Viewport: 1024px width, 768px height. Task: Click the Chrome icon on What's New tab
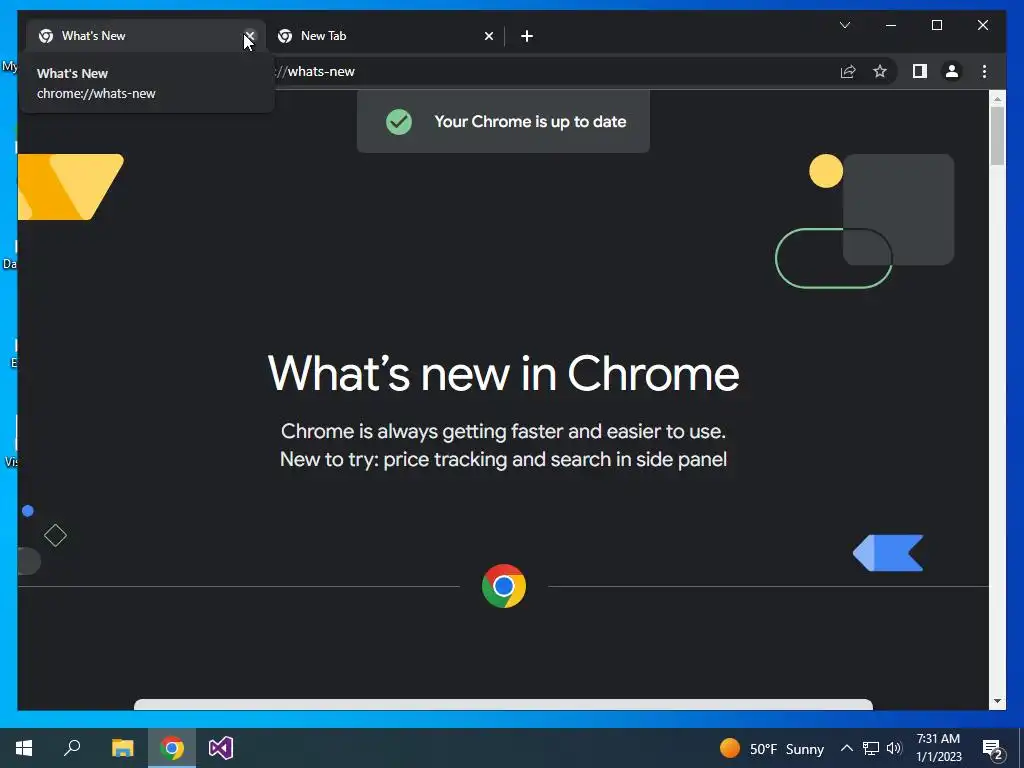click(x=46, y=36)
